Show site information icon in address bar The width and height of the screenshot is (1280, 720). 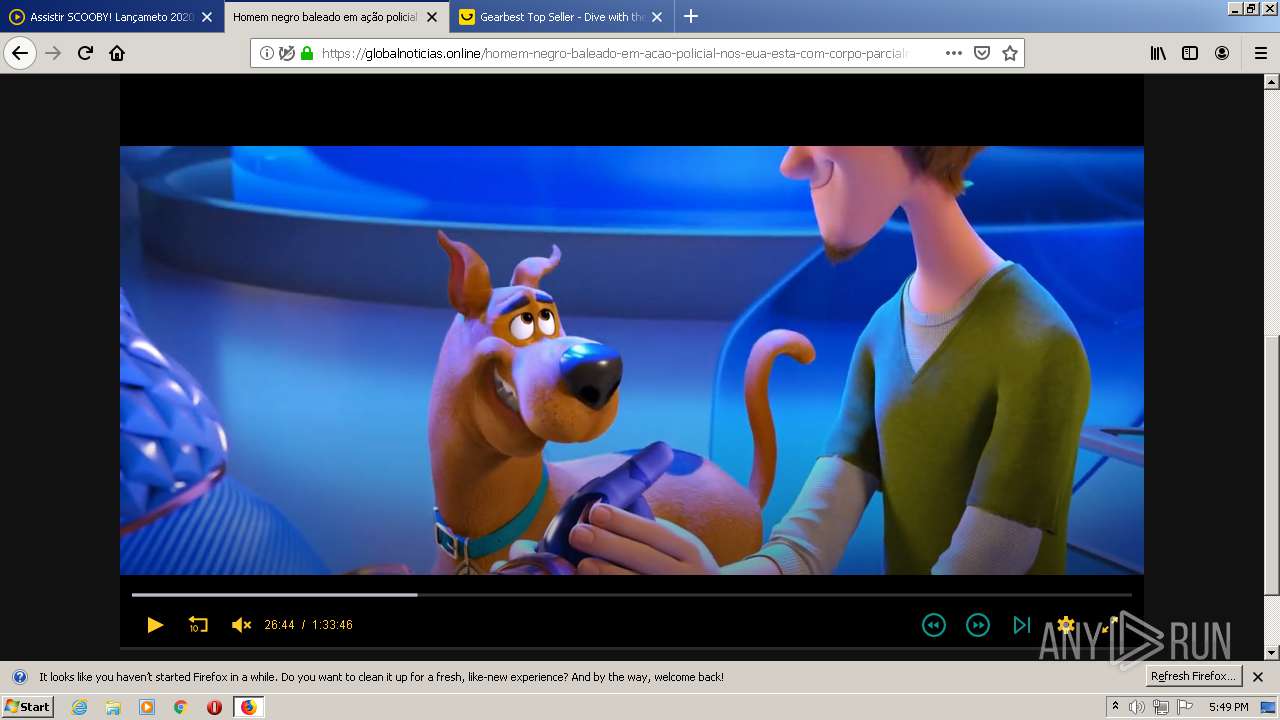(x=267, y=53)
